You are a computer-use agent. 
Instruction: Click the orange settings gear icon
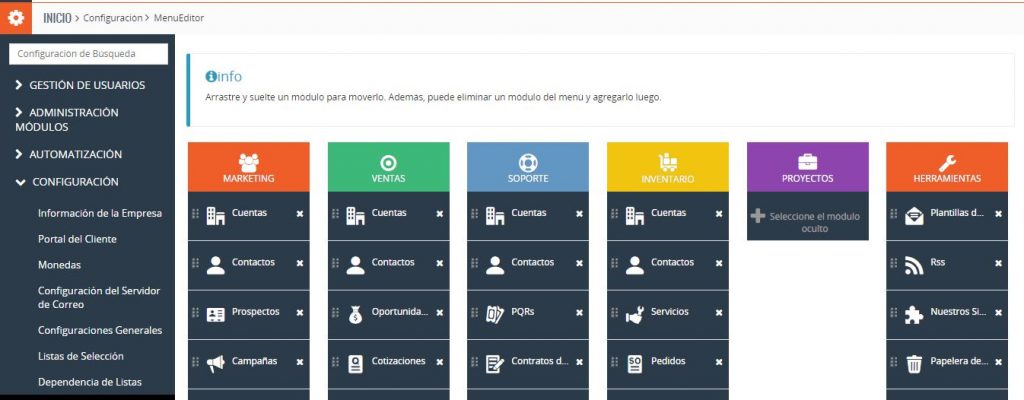click(16, 18)
